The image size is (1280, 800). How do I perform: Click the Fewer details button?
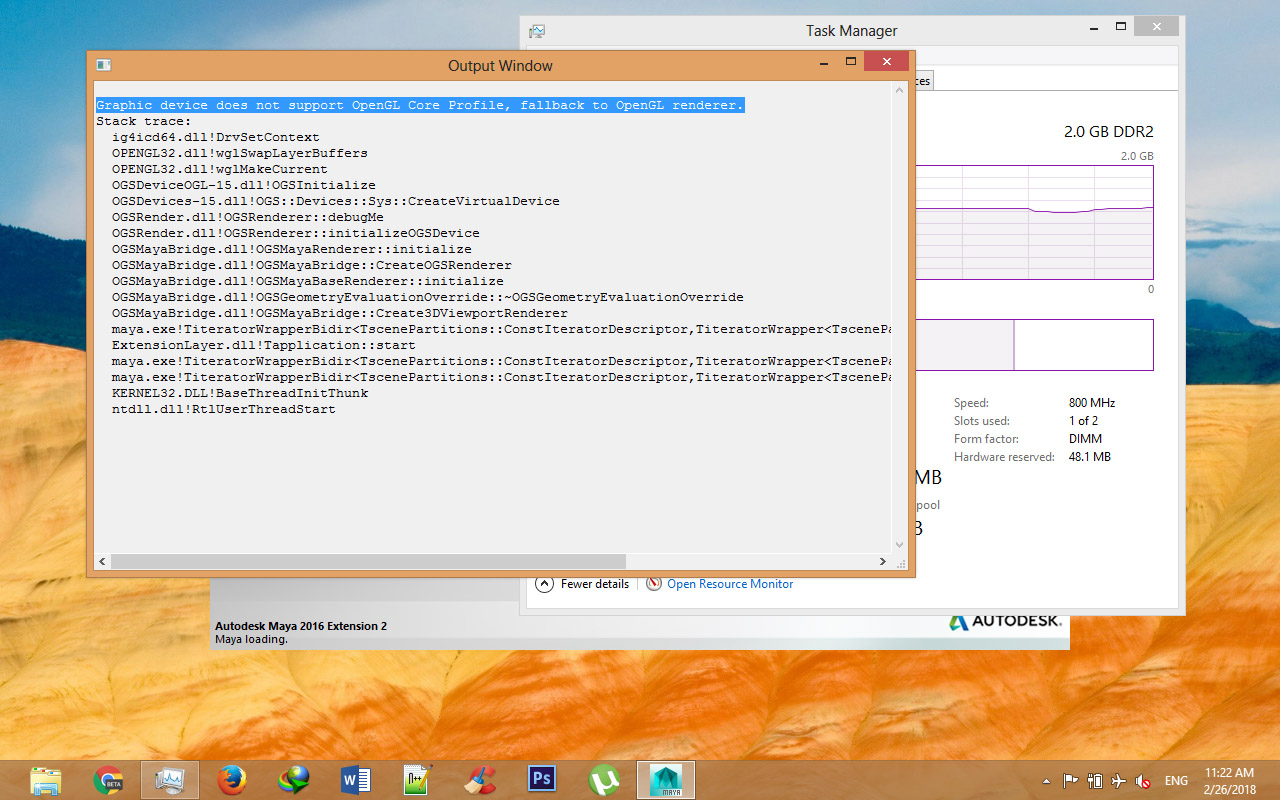(582, 584)
